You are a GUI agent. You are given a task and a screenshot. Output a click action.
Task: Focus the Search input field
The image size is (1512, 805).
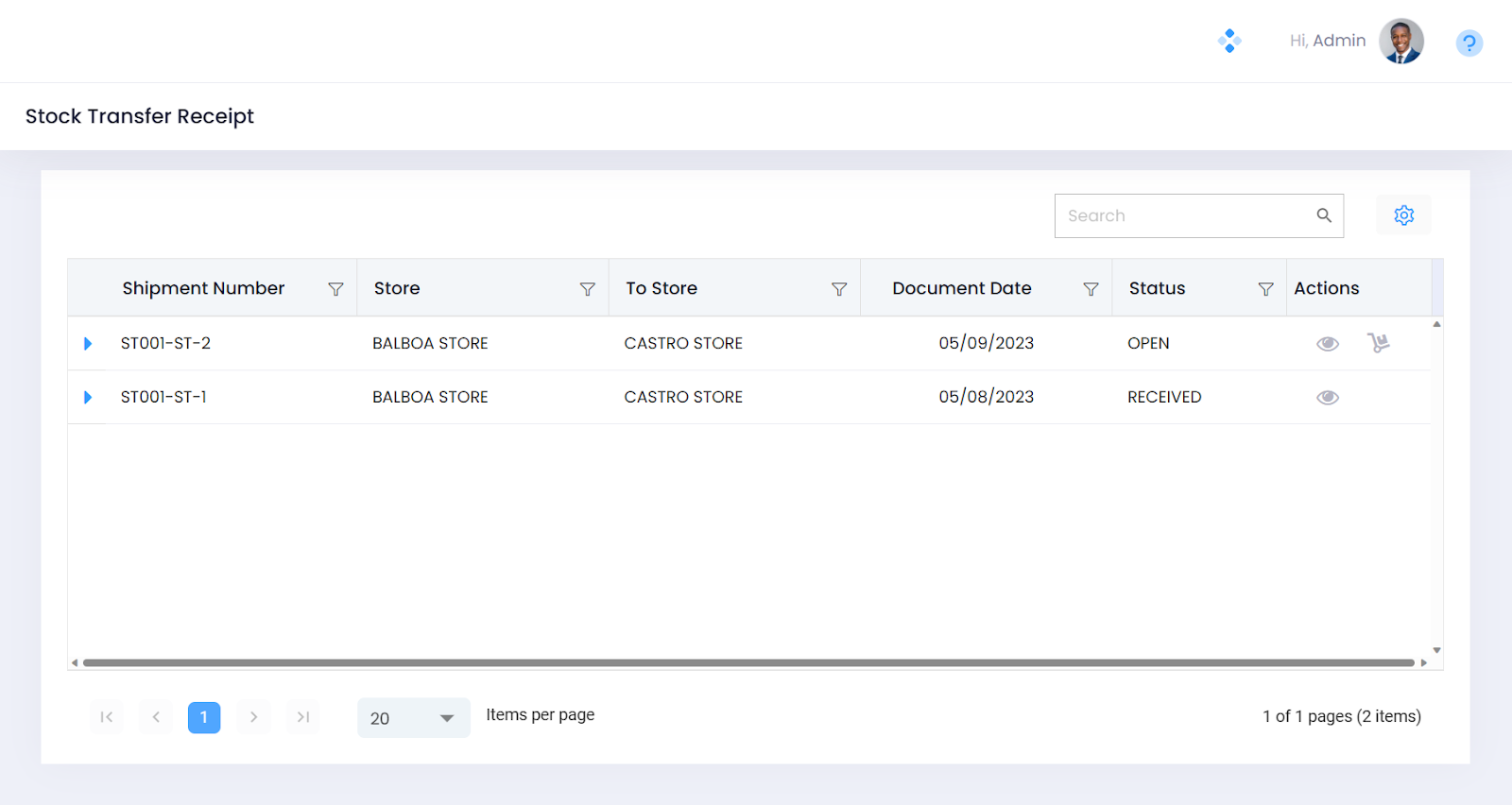pyautogui.click(x=1186, y=215)
